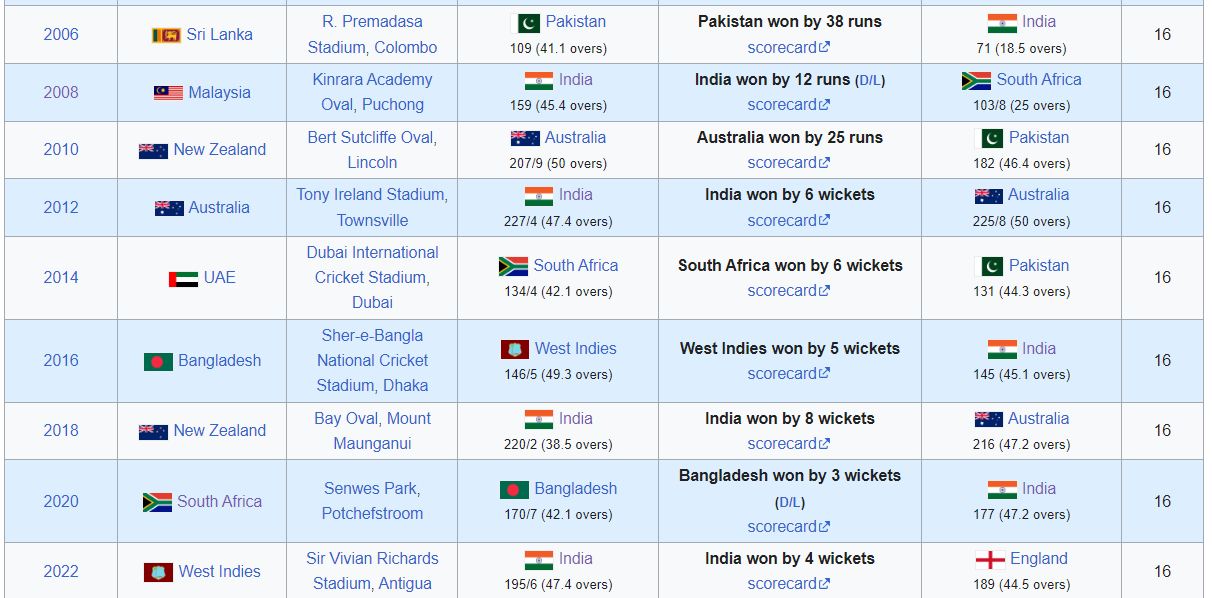Screen dimensions: 1212x598
Task: Open the Senwes Park, Potchefstroom venue link
Action: point(372,501)
